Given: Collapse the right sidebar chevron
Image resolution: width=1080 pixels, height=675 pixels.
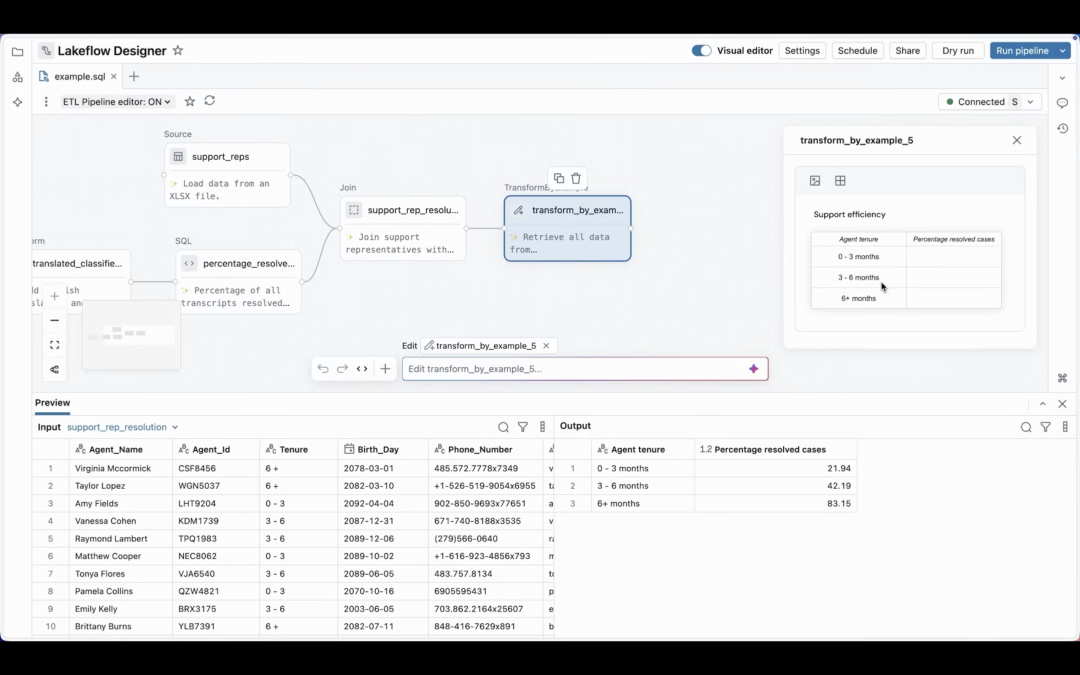Looking at the screenshot, I should (x=1062, y=78).
